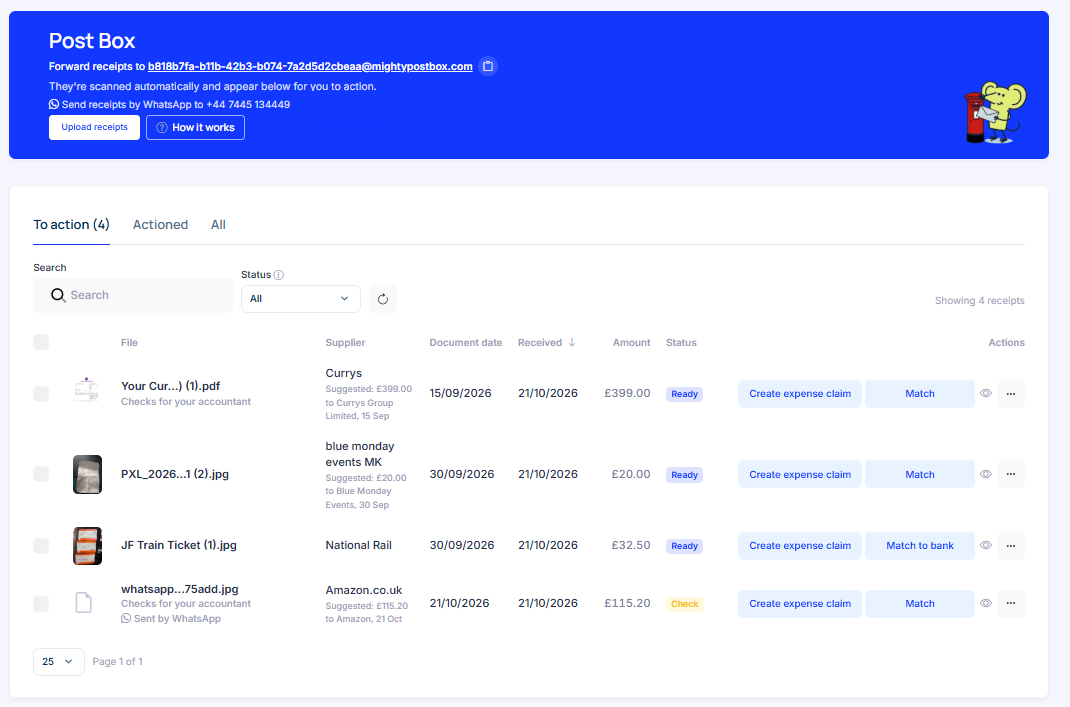Tick the checkbox for whatsapp...75add.jpg
This screenshot has width=1070, height=707.
point(41,603)
